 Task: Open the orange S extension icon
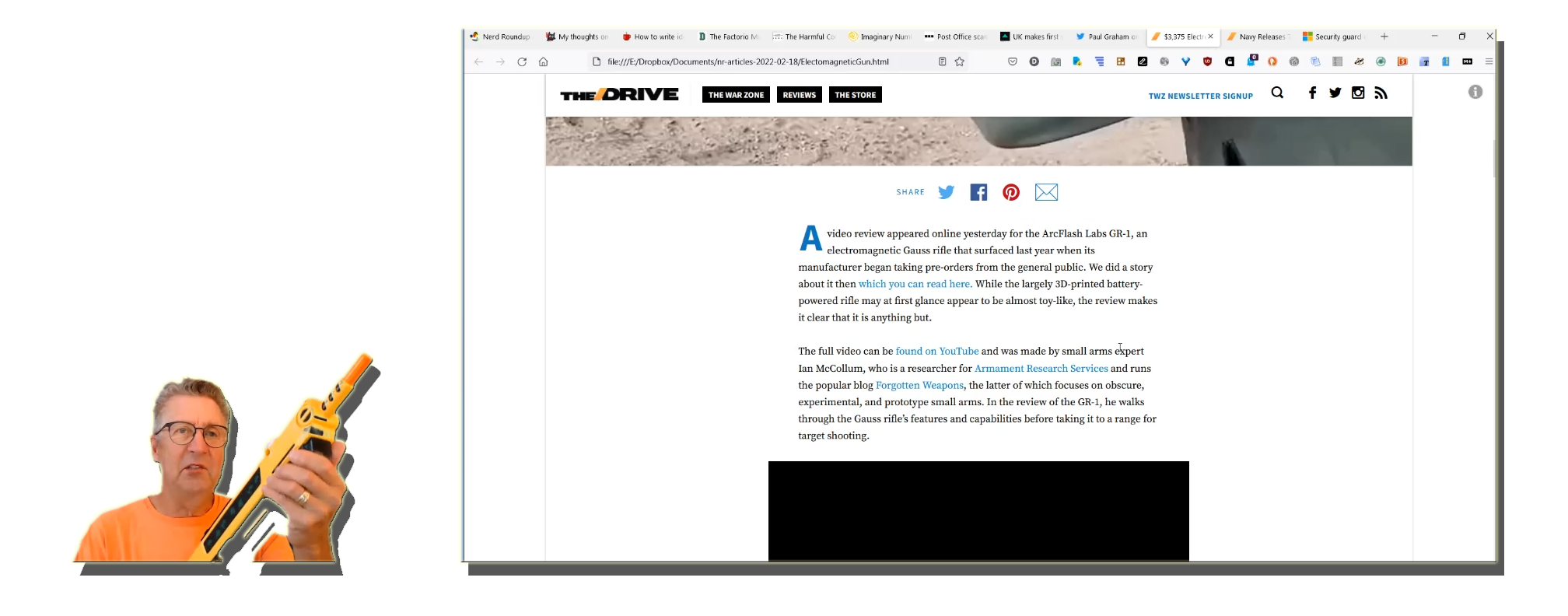click(x=1402, y=61)
